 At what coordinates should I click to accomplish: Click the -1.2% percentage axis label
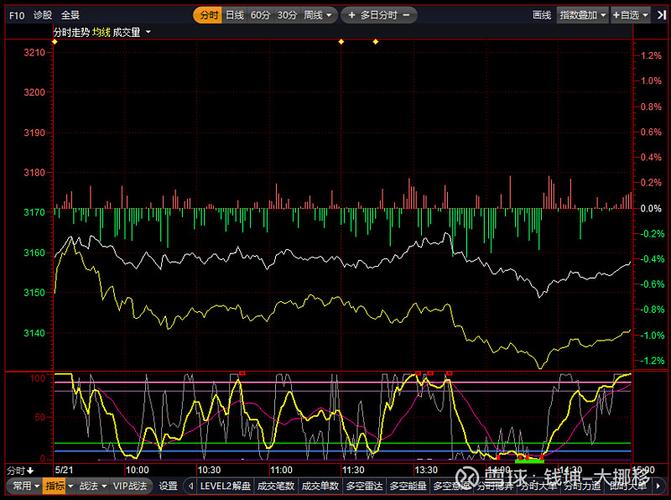point(651,360)
